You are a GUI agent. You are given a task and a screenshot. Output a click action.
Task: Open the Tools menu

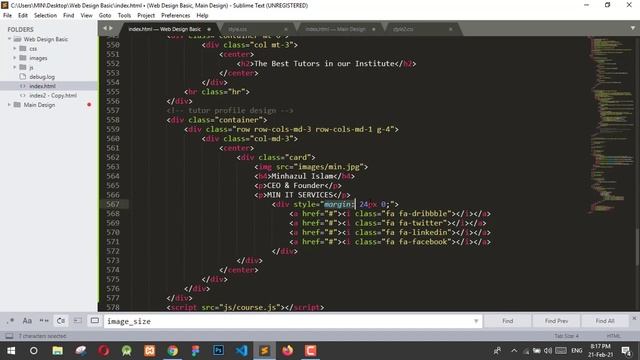(x=124, y=16)
